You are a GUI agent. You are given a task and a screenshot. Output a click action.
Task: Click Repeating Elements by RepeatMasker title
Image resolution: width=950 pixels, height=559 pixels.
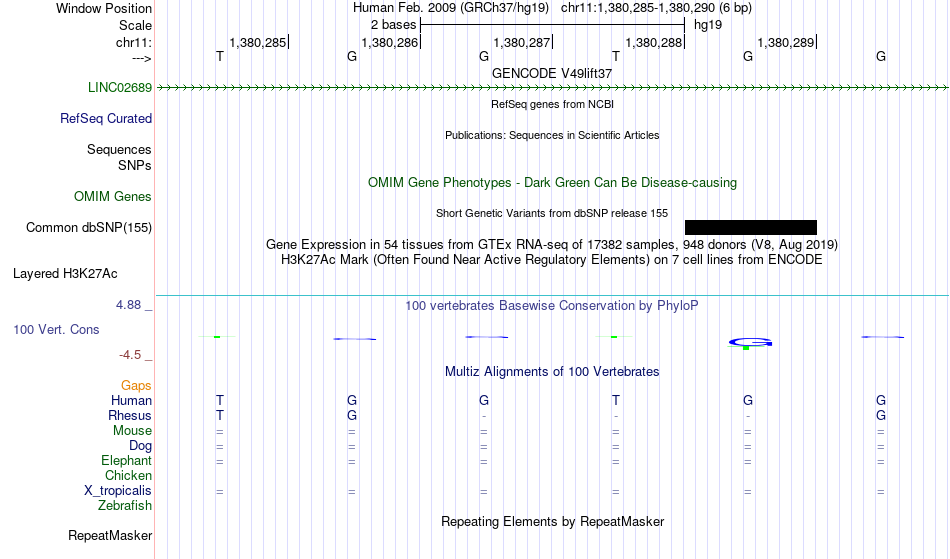click(x=552, y=521)
